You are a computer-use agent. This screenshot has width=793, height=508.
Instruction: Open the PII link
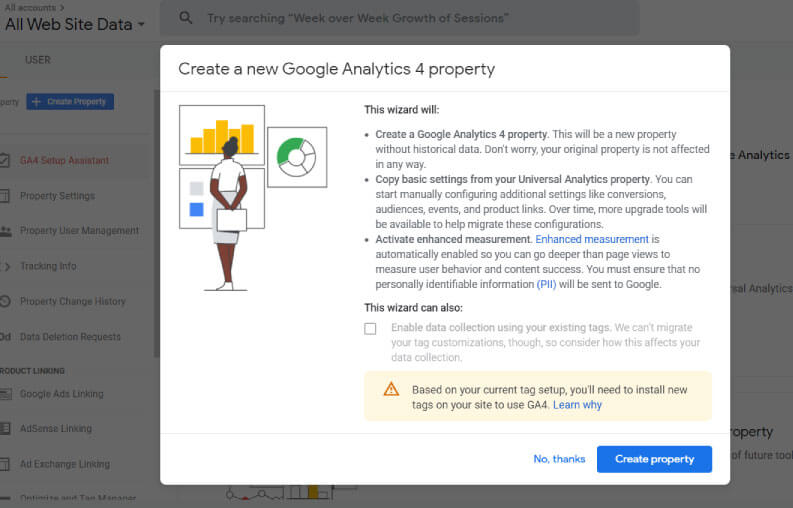[546, 284]
